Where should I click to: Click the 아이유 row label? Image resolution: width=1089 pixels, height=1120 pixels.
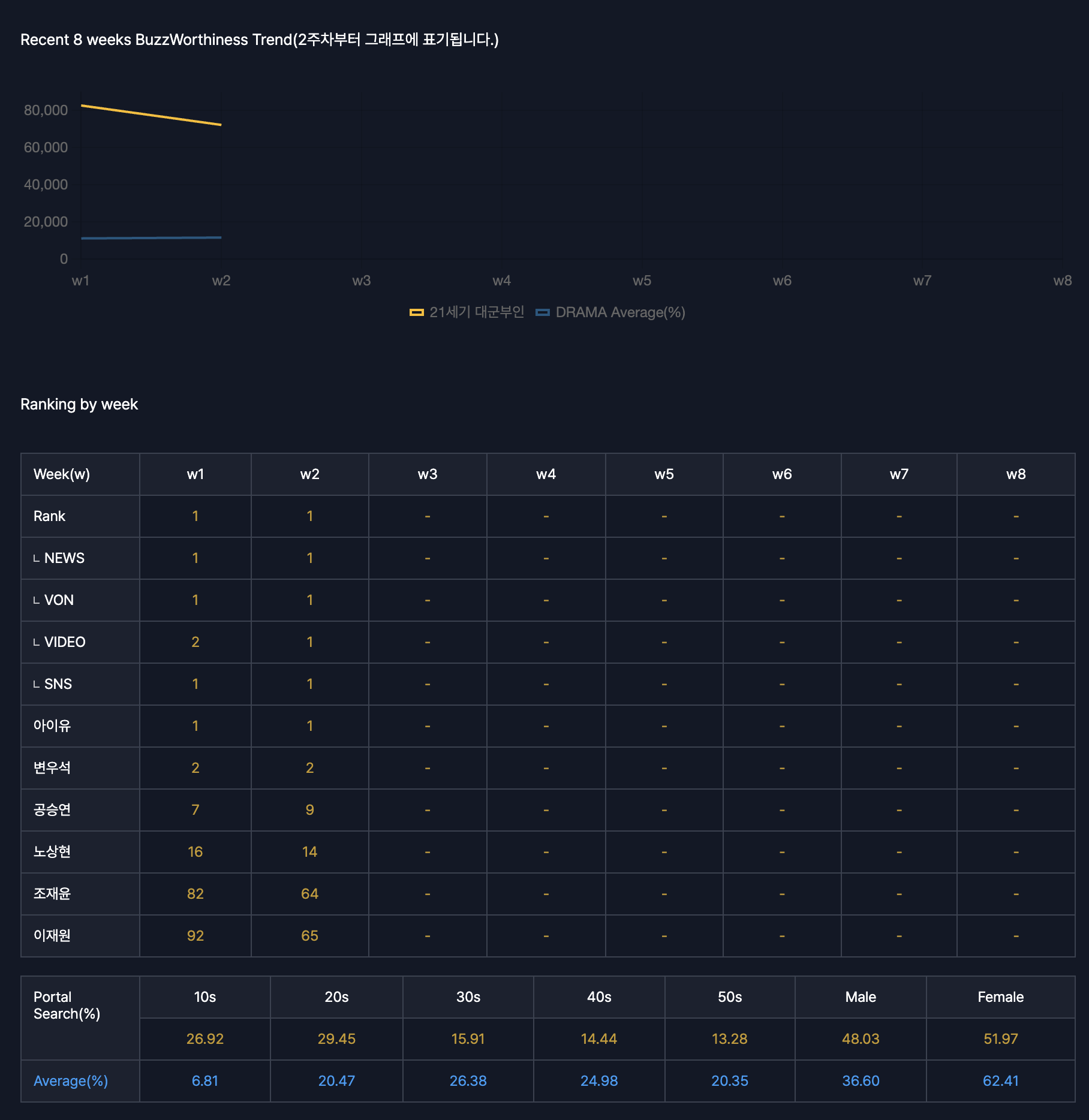point(52,726)
